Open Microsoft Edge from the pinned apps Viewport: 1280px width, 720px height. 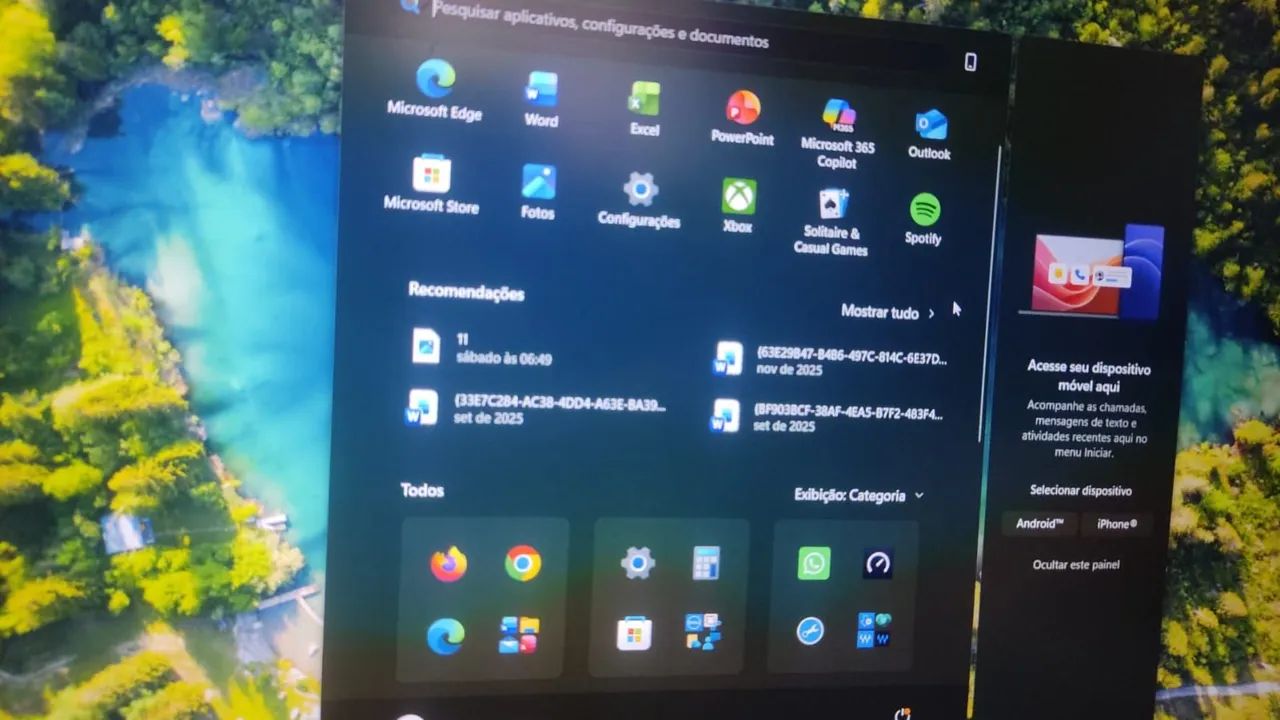pyautogui.click(x=435, y=90)
